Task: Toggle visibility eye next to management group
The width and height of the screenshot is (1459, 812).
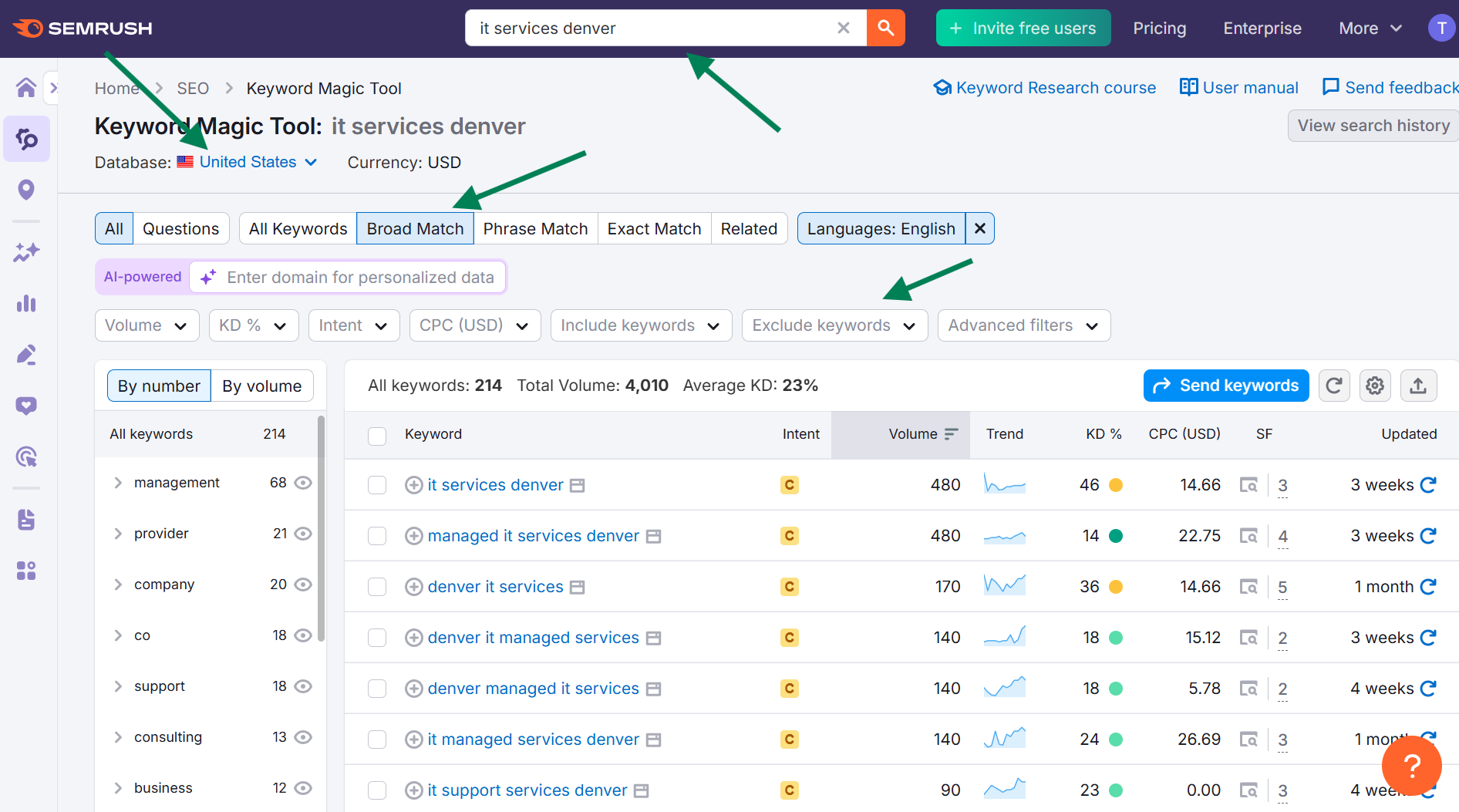Action: coord(302,482)
